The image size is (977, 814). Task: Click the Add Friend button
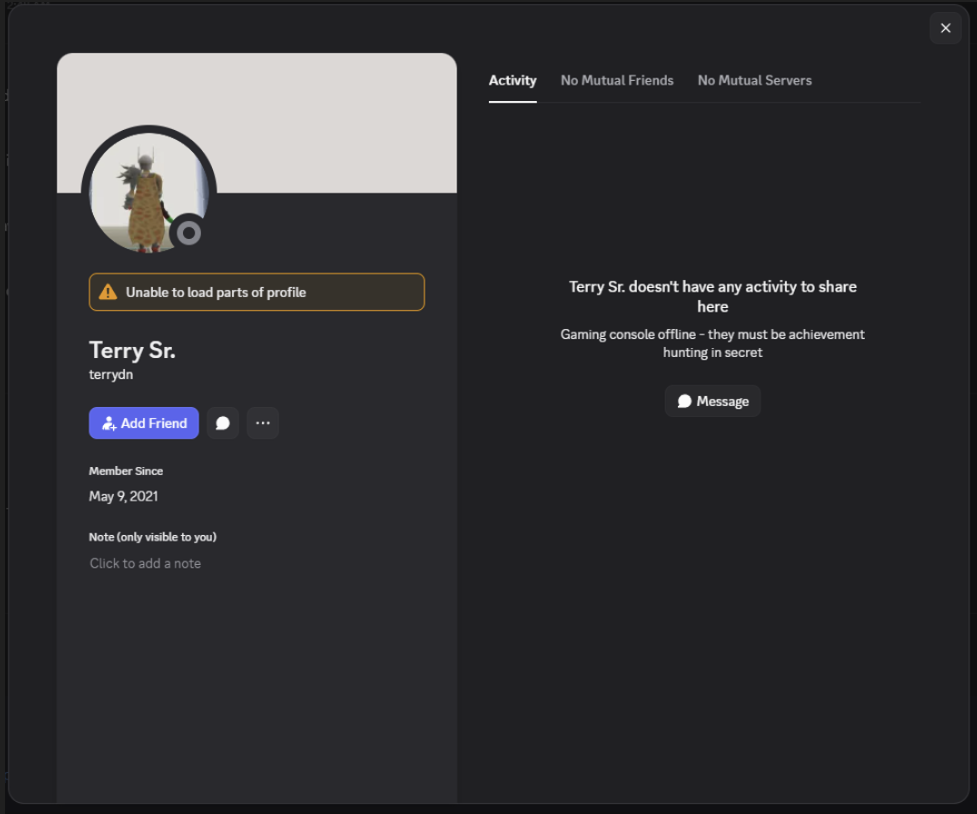pyautogui.click(x=143, y=423)
